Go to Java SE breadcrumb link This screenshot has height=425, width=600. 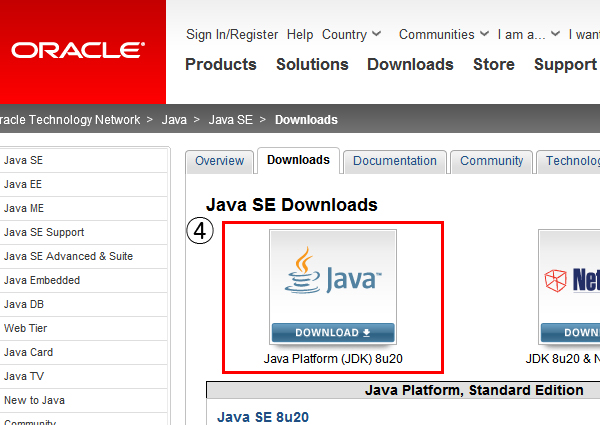click(x=231, y=120)
